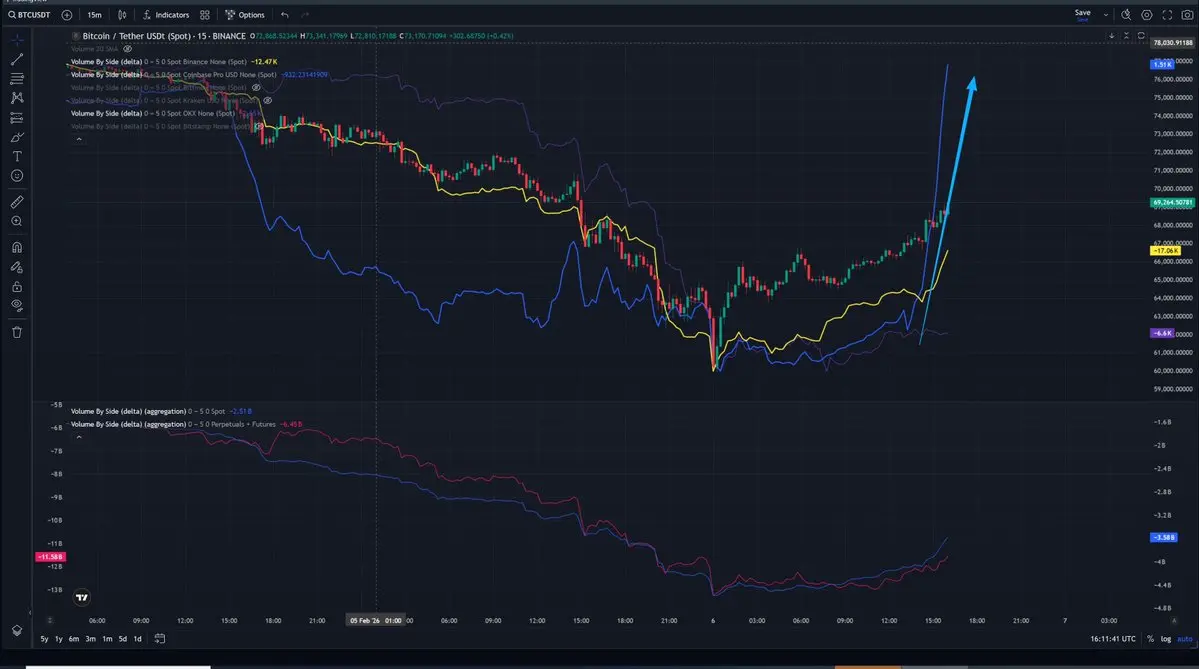Set range to 6m
This screenshot has width=1199, height=669.
[74, 639]
